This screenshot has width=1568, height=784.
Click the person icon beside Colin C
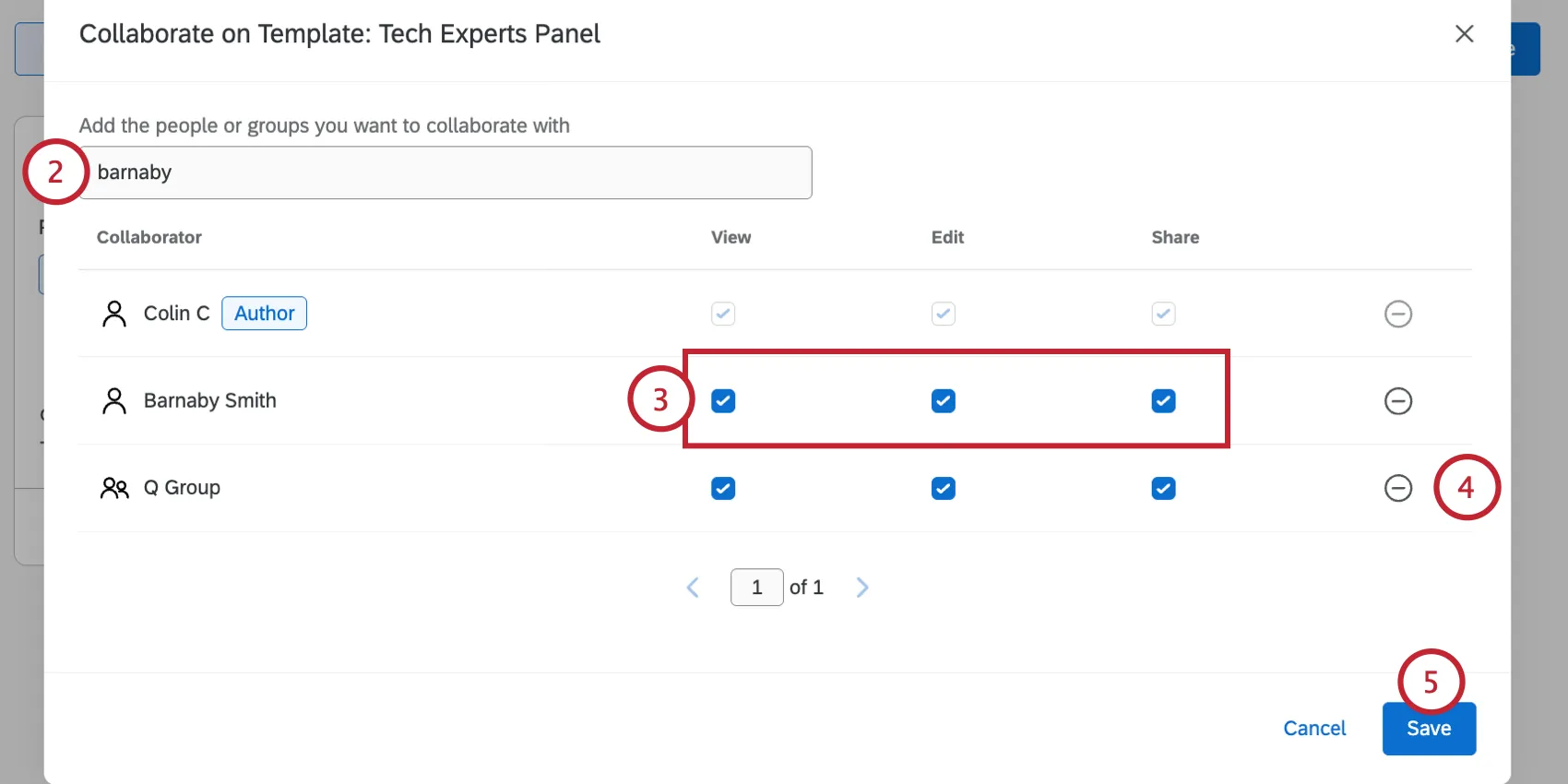(x=114, y=314)
